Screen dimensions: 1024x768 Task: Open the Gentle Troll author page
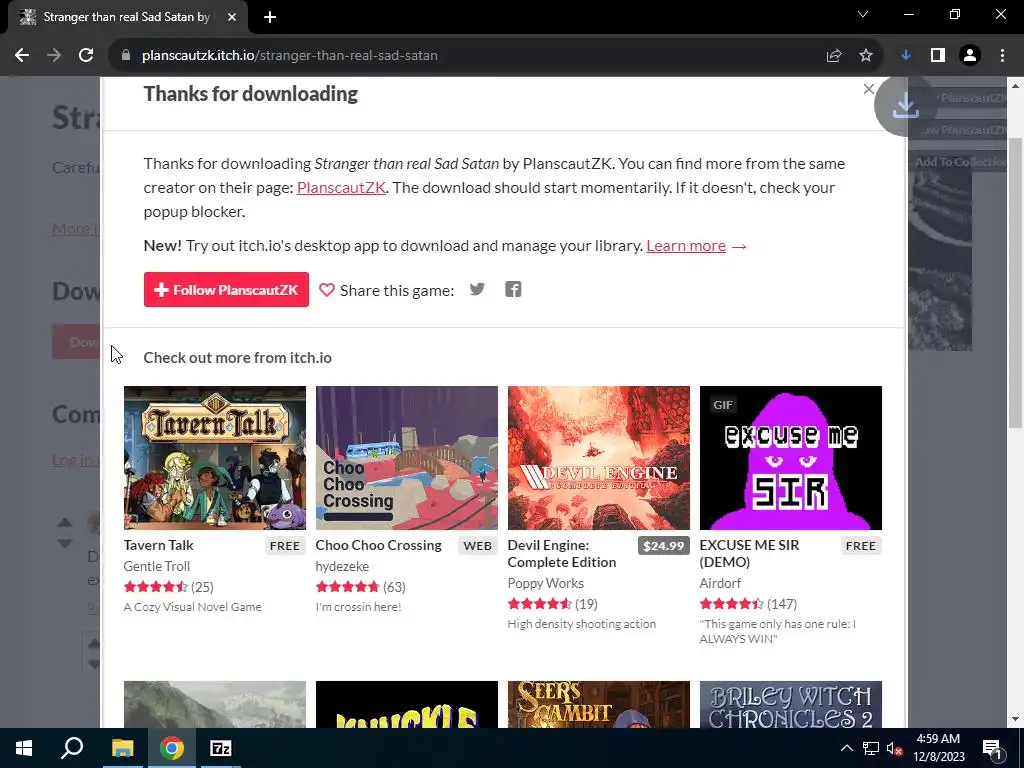coord(157,566)
